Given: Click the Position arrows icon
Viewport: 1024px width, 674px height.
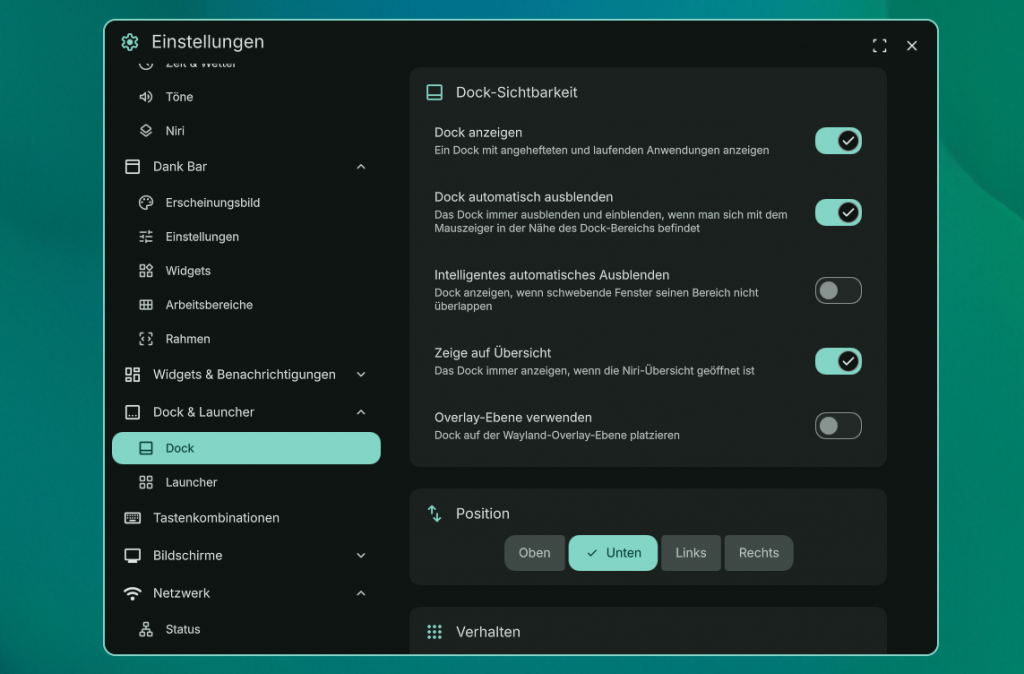Looking at the screenshot, I should point(434,513).
